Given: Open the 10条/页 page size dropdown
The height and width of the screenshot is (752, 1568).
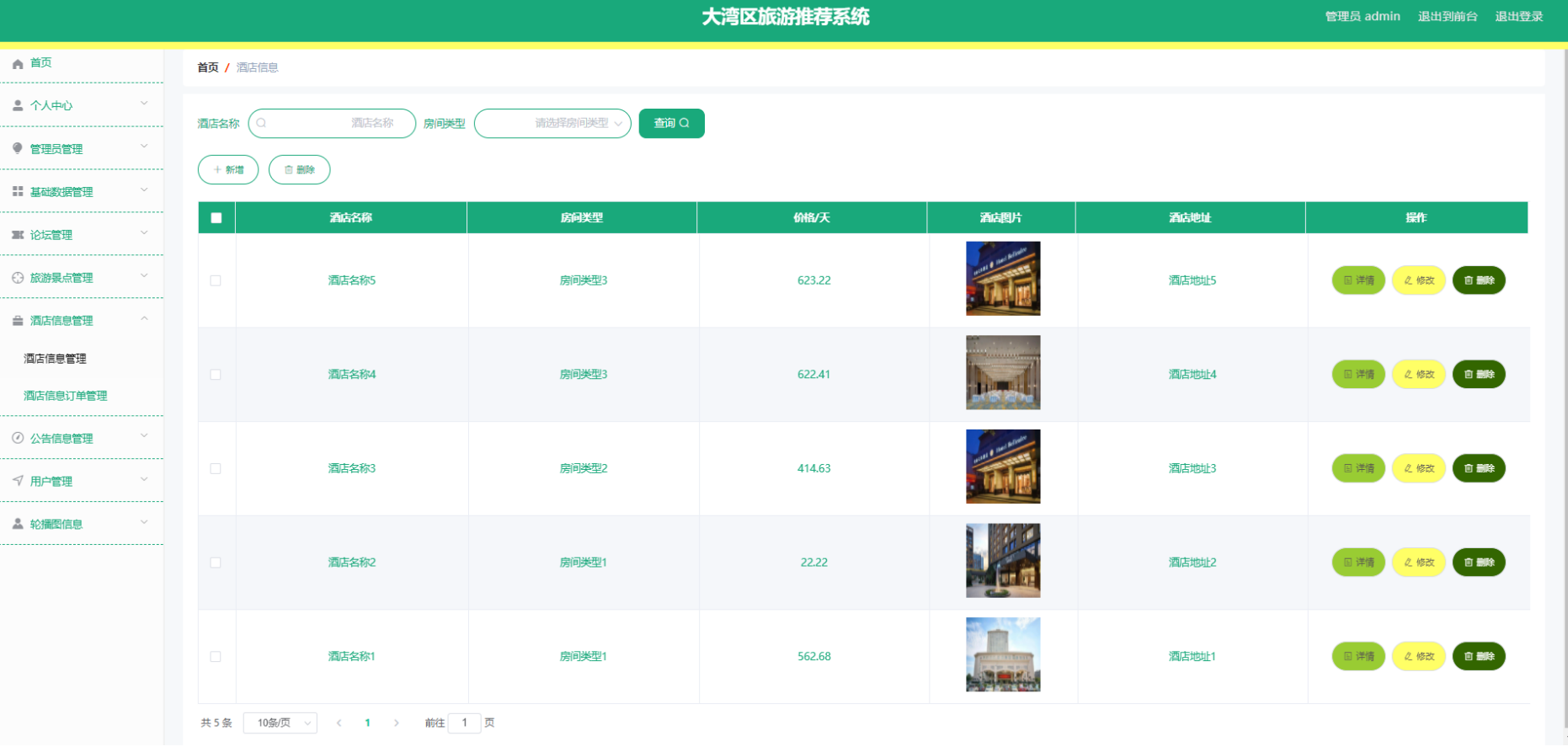Looking at the screenshot, I should tap(280, 723).
